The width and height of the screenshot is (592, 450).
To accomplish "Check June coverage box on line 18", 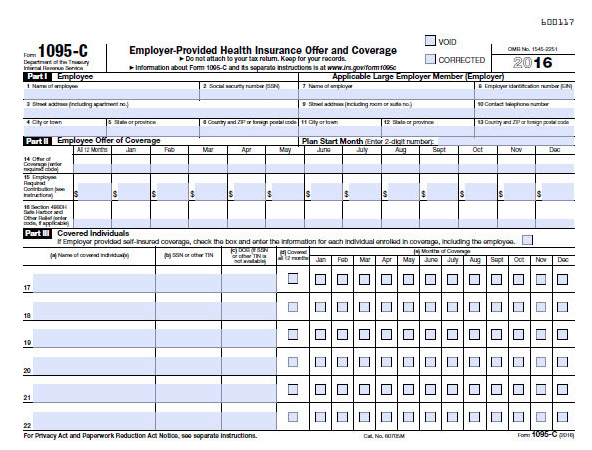I will [x=430, y=307].
